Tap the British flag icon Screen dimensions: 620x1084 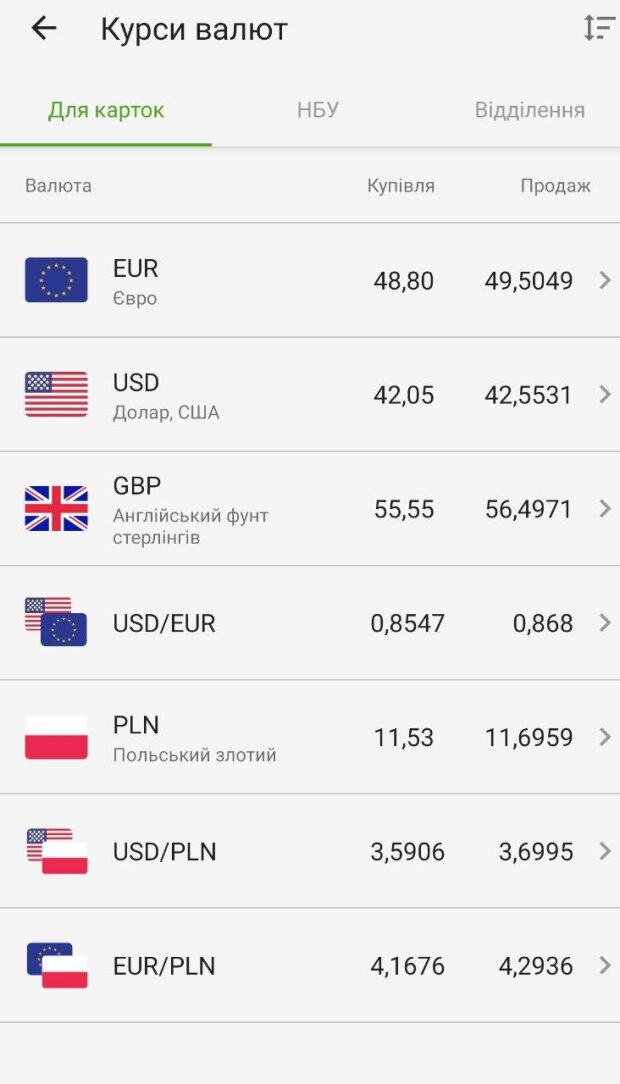pyautogui.click(x=56, y=508)
